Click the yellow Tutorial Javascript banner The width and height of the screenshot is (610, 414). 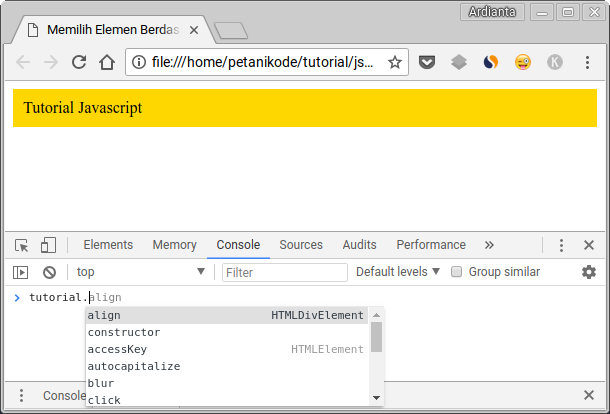[x=305, y=108]
